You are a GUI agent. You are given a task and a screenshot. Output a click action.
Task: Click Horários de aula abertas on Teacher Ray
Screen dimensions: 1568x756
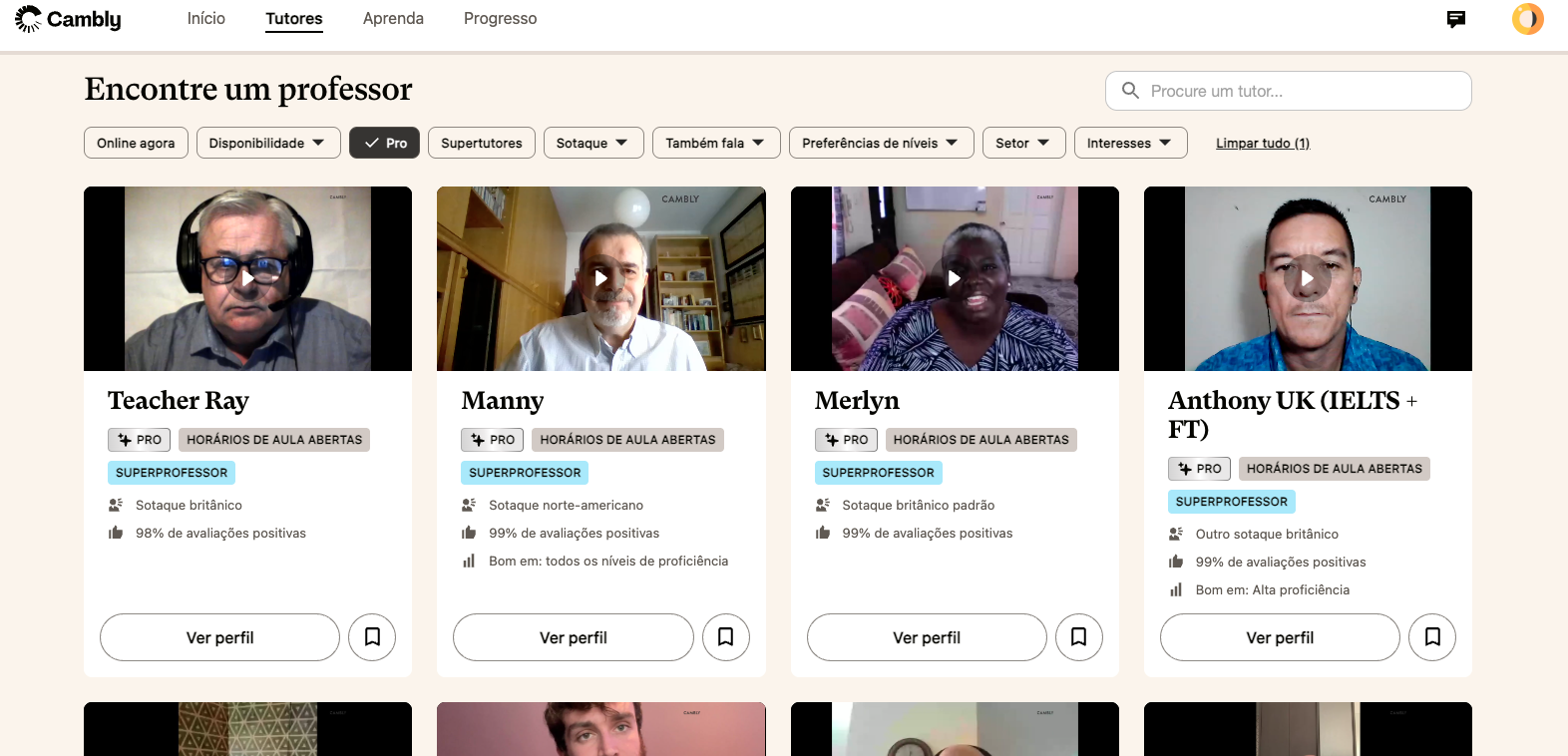[274, 440]
